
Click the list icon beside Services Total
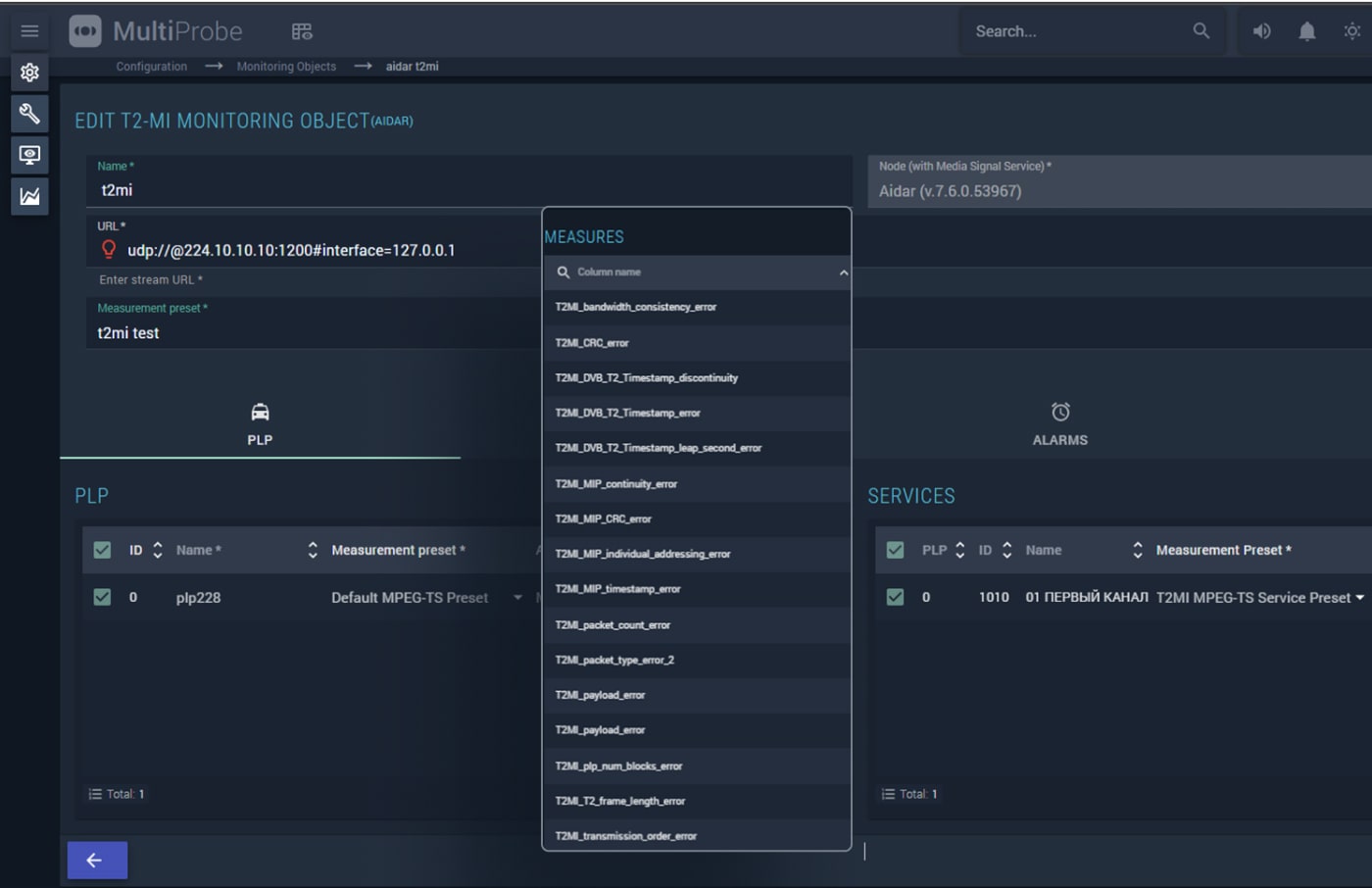[888, 794]
